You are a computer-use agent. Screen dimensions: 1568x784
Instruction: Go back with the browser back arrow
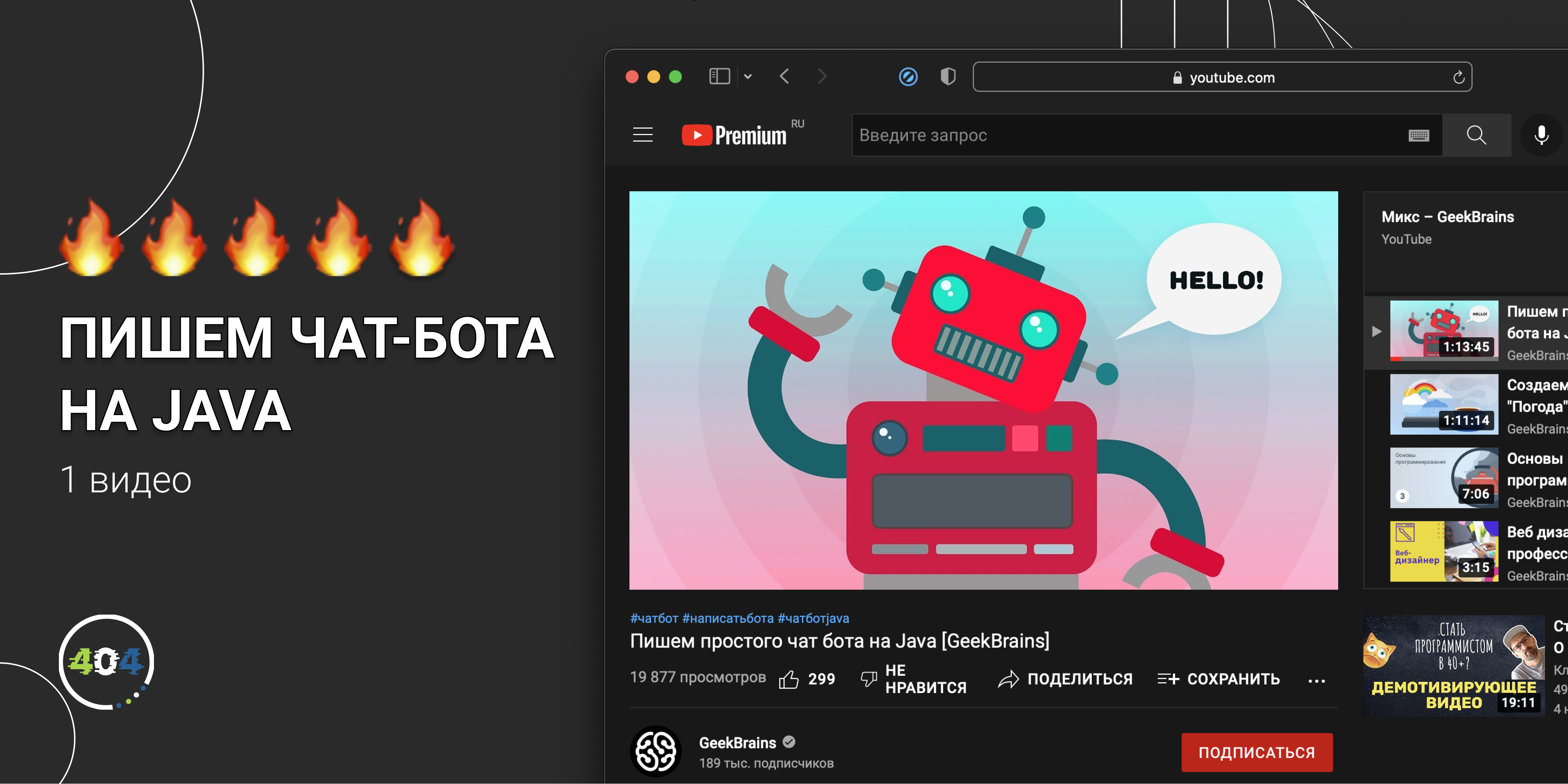coord(785,77)
